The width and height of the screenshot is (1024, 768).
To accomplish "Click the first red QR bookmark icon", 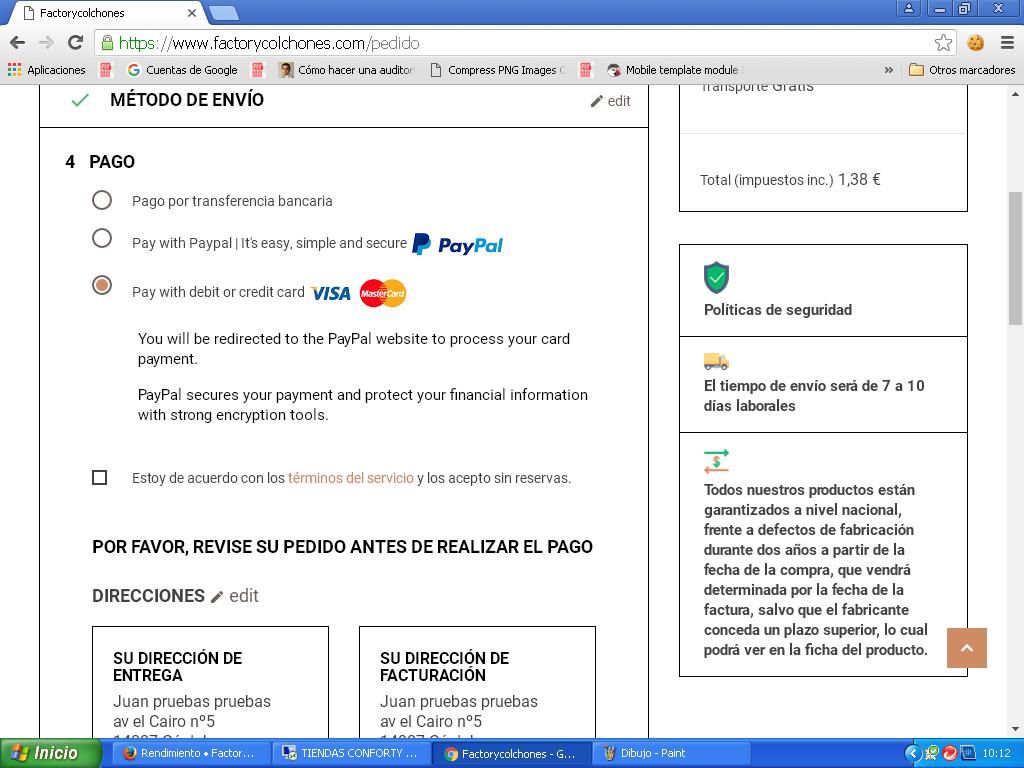I will pyautogui.click(x=106, y=70).
